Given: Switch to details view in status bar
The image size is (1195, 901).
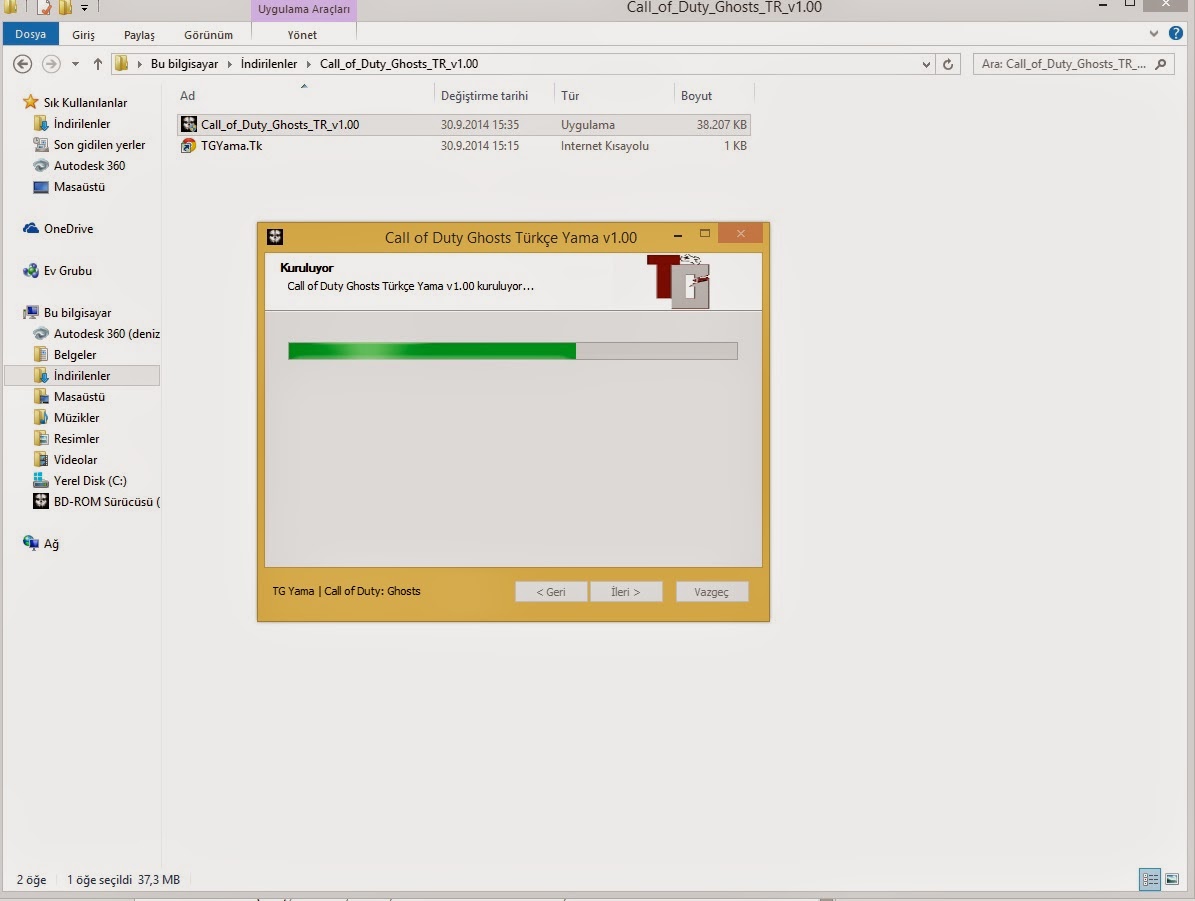Looking at the screenshot, I should tap(1150, 880).
